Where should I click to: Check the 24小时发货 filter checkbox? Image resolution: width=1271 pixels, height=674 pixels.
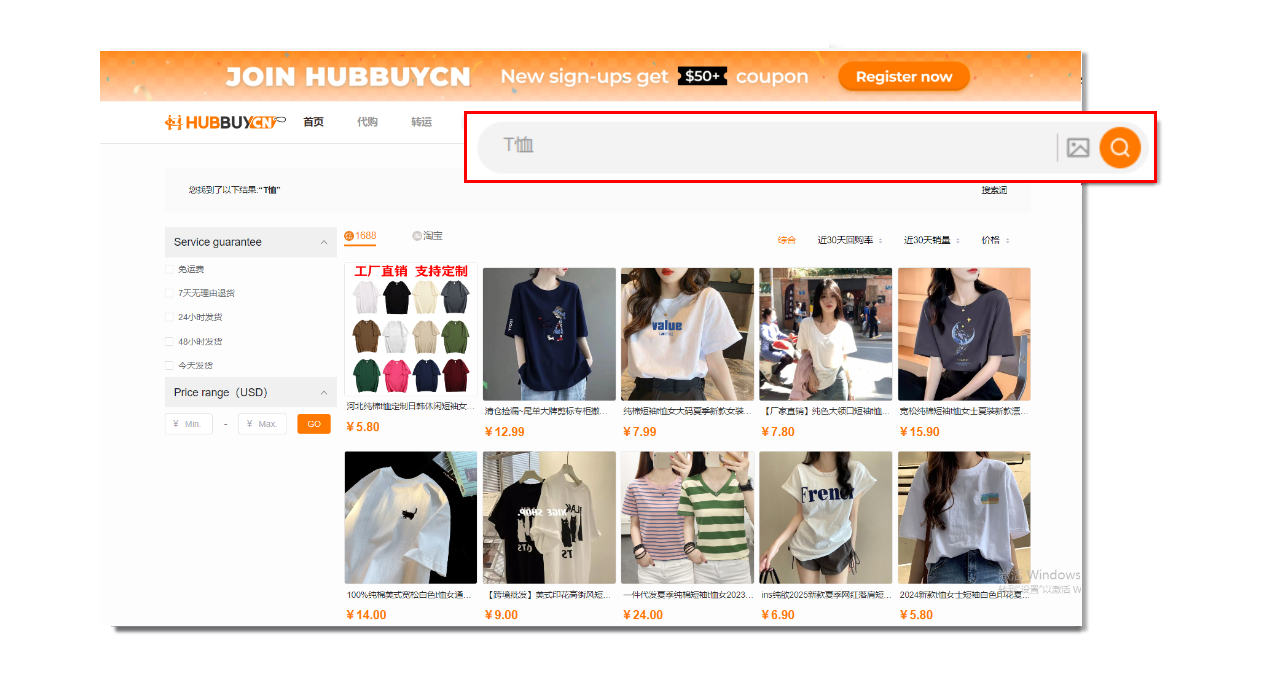point(169,317)
